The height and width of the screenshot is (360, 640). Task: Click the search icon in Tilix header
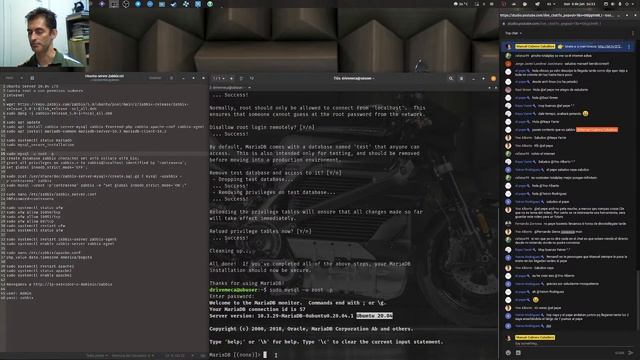point(451,78)
